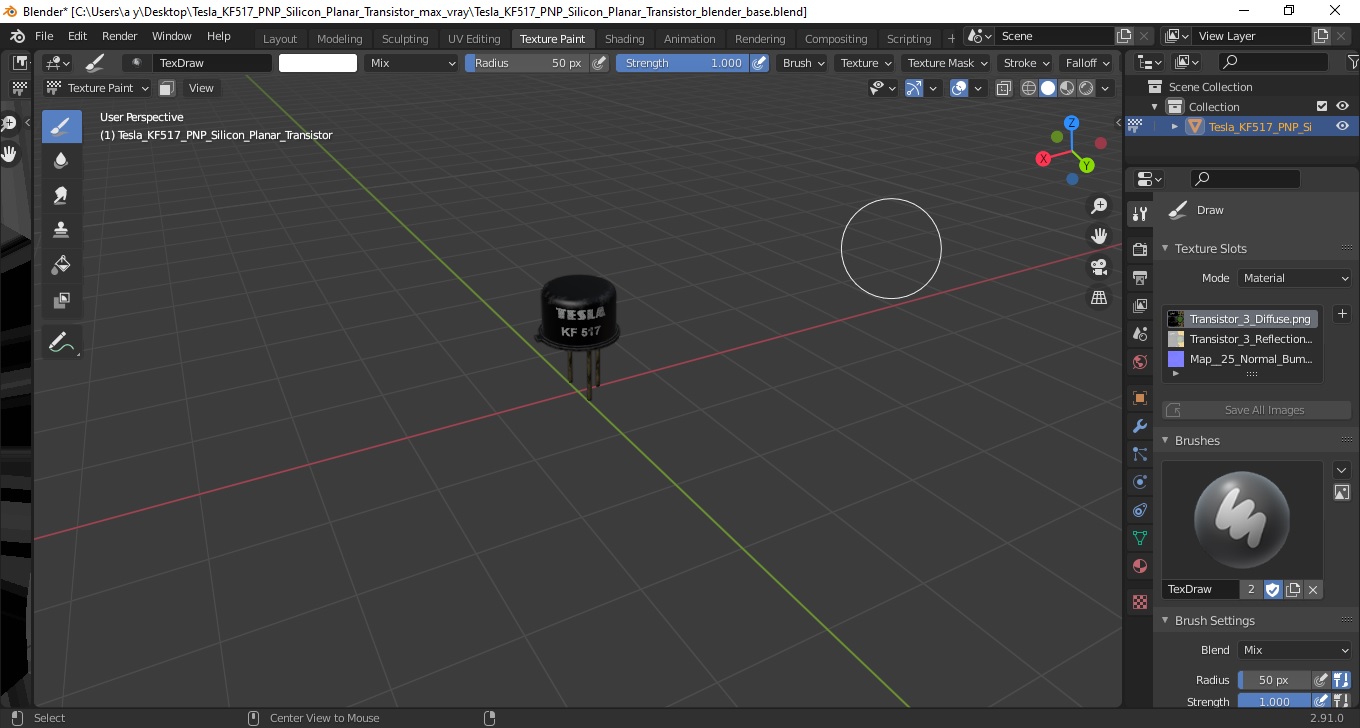Open the Falloff popover
1360x728 pixels.
pyautogui.click(x=1087, y=62)
